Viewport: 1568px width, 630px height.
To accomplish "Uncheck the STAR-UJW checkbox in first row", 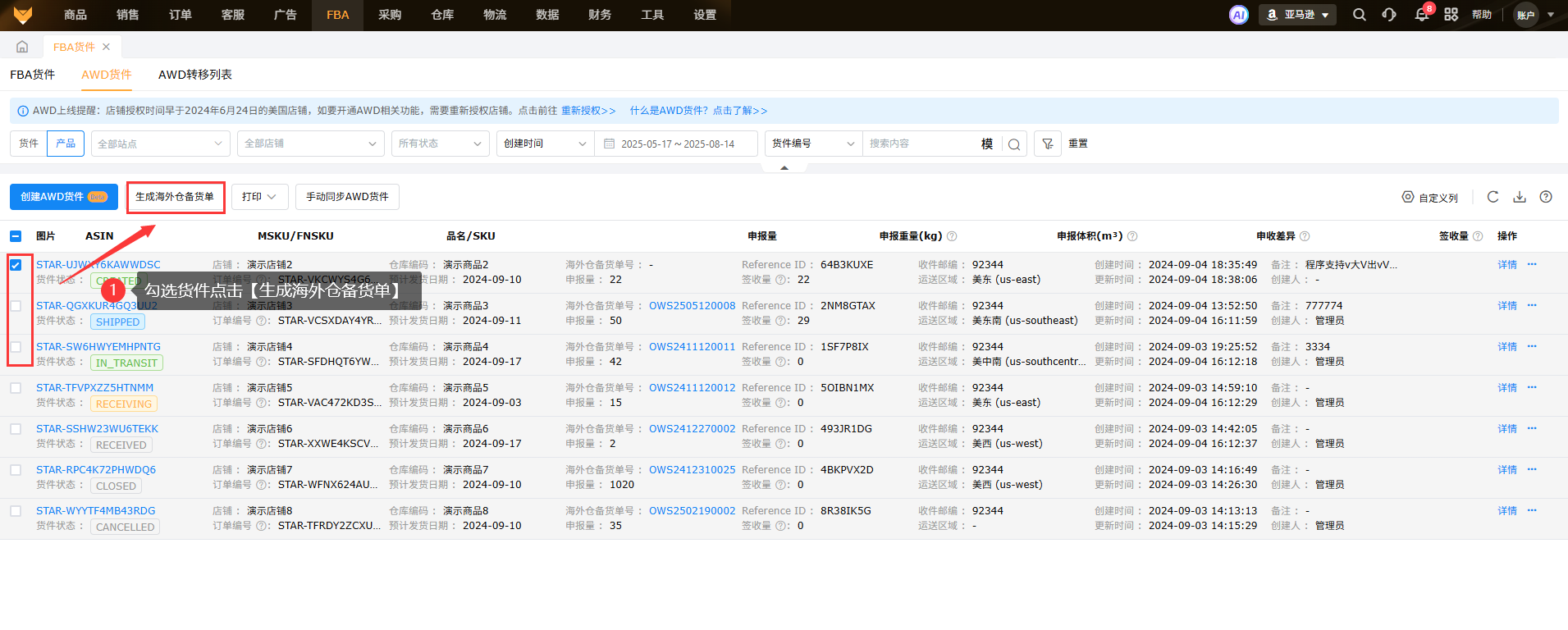I will pos(16,265).
